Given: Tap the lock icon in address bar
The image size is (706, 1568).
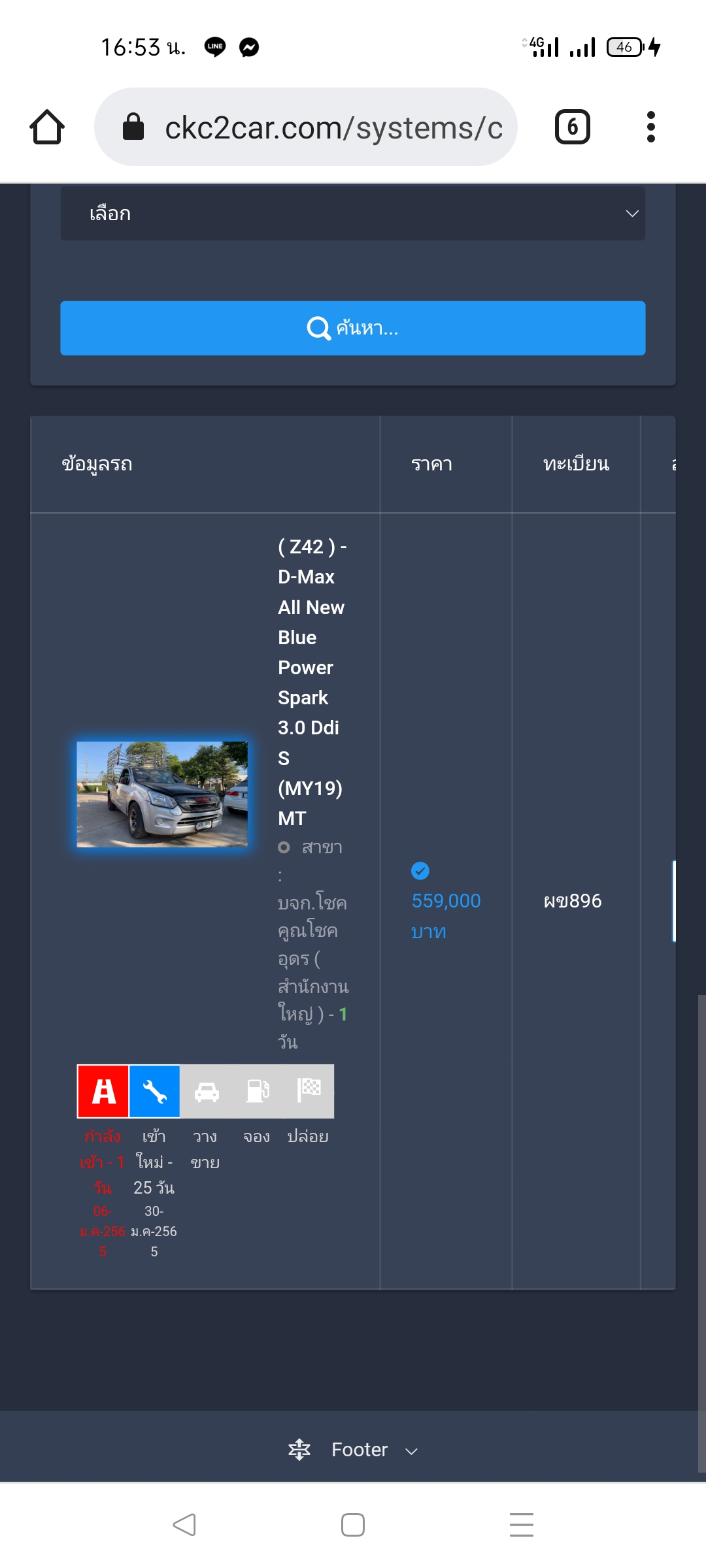Looking at the screenshot, I should click(x=133, y=127).
